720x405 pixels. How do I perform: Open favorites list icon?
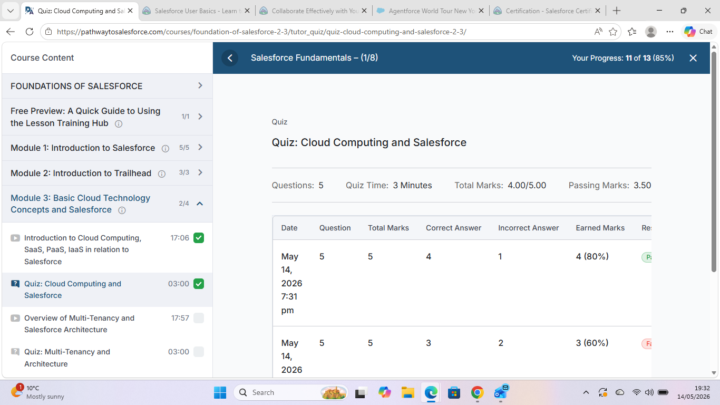click(x=632, y=32)
